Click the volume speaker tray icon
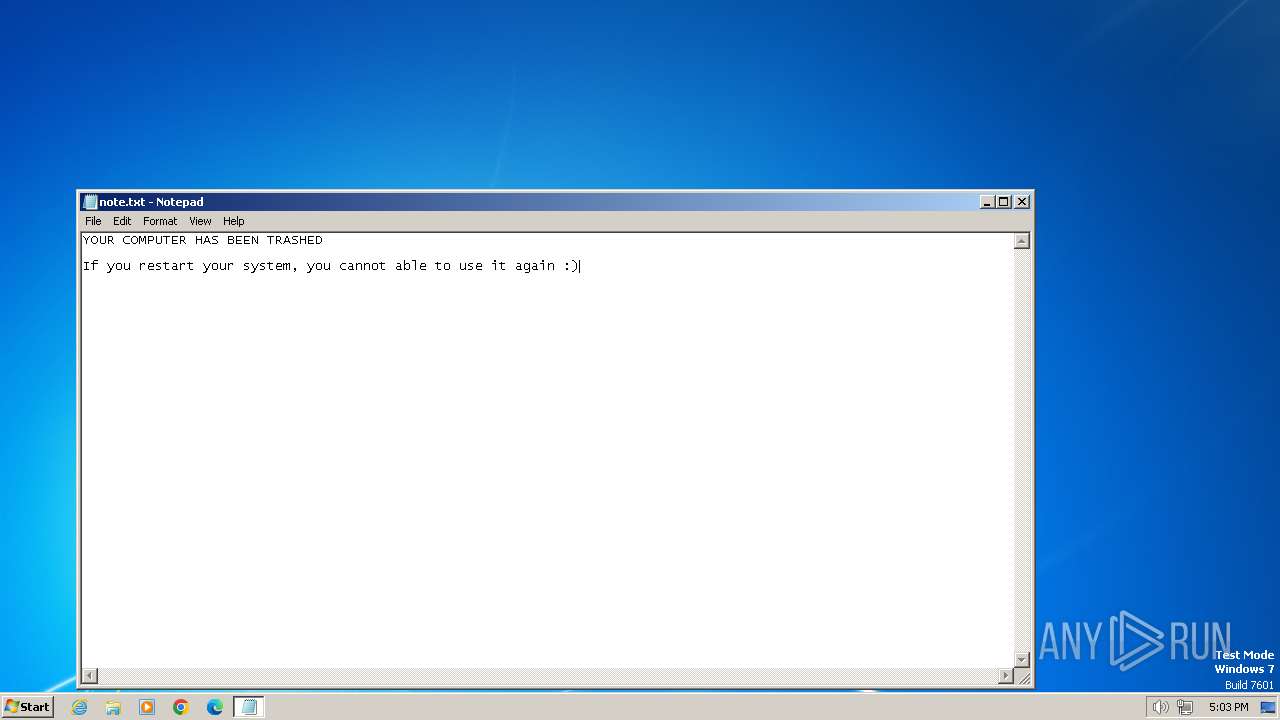This screenshot has height=720, width=1280. (1160, 707)
